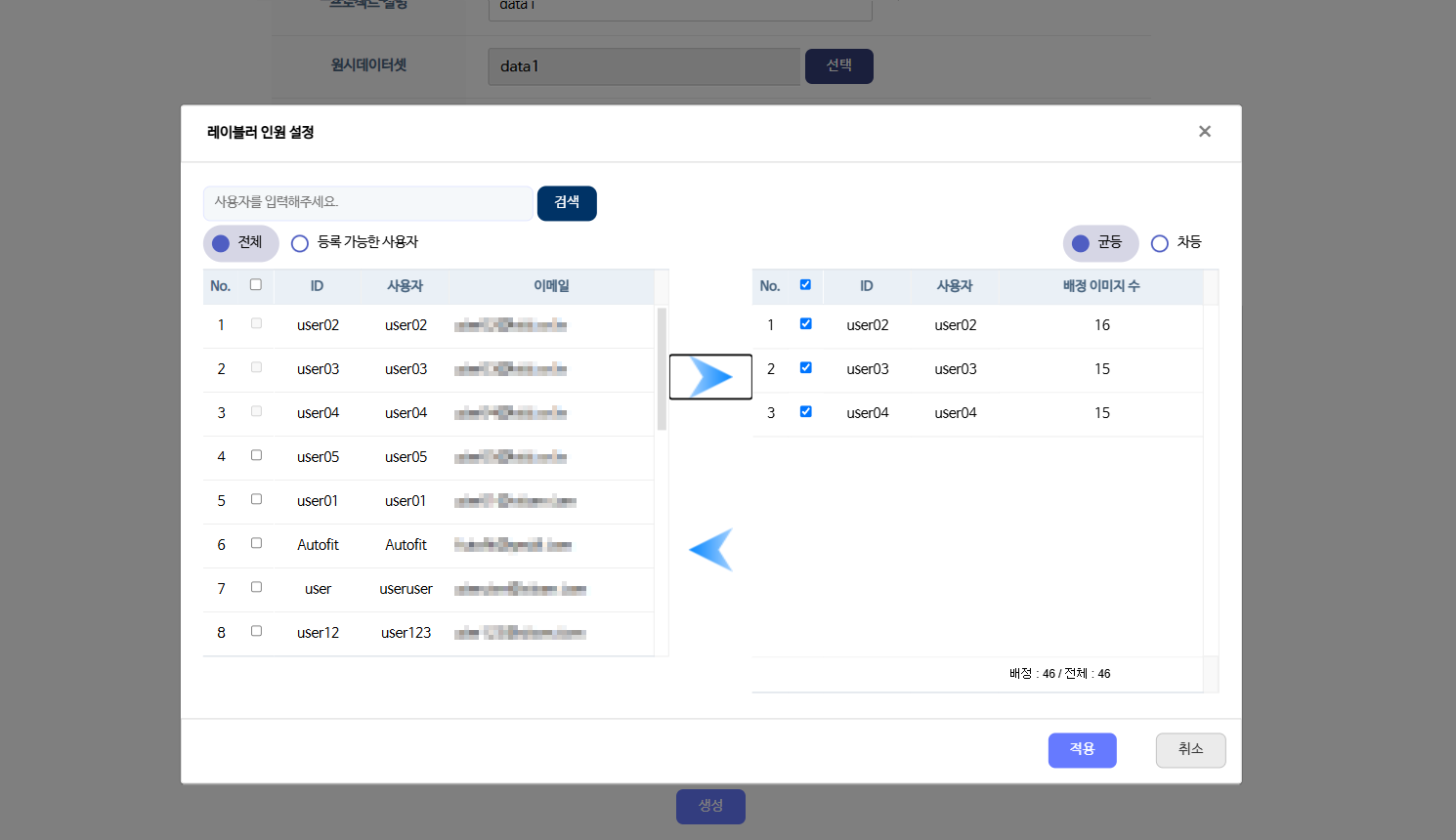The height and width of the screenshot is (840, 1456).
Task: Select 등록 가능한 사용자 radio option
Action: point(300,243)
